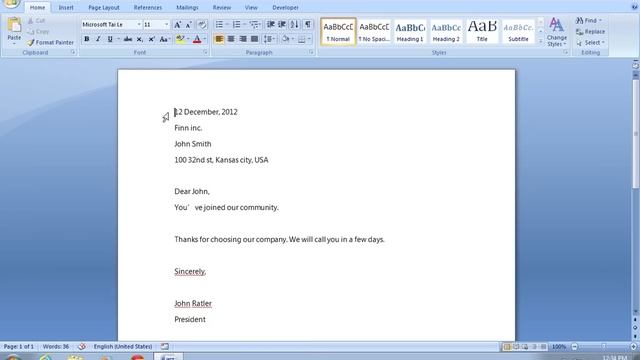
Task: Apply subscript formatting
Action: click(140, 39)
